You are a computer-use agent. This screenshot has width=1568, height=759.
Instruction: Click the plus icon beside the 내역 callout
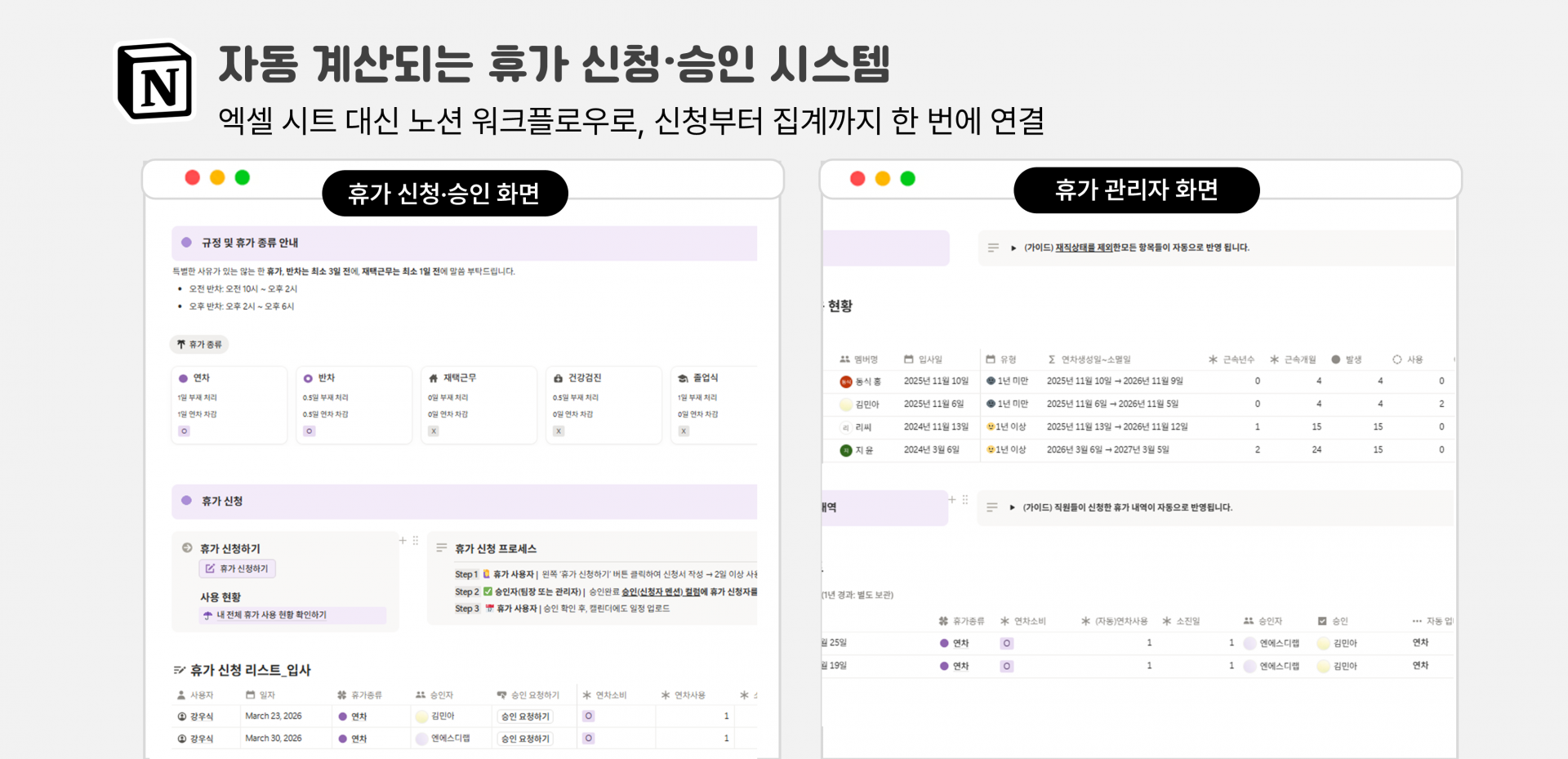point(952,499)
